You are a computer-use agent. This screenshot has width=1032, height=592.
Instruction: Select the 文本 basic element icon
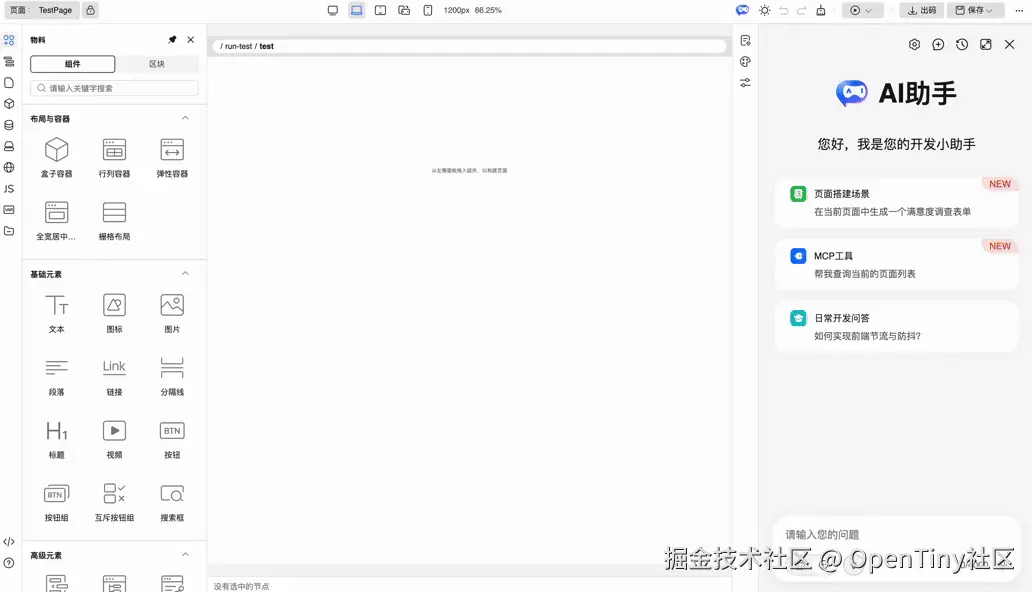56,303
